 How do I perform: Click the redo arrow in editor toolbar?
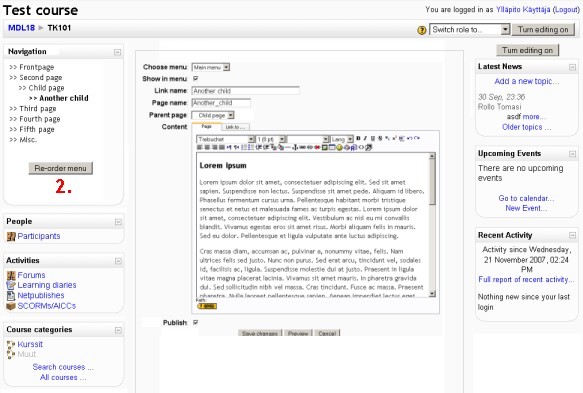[417, 138]
